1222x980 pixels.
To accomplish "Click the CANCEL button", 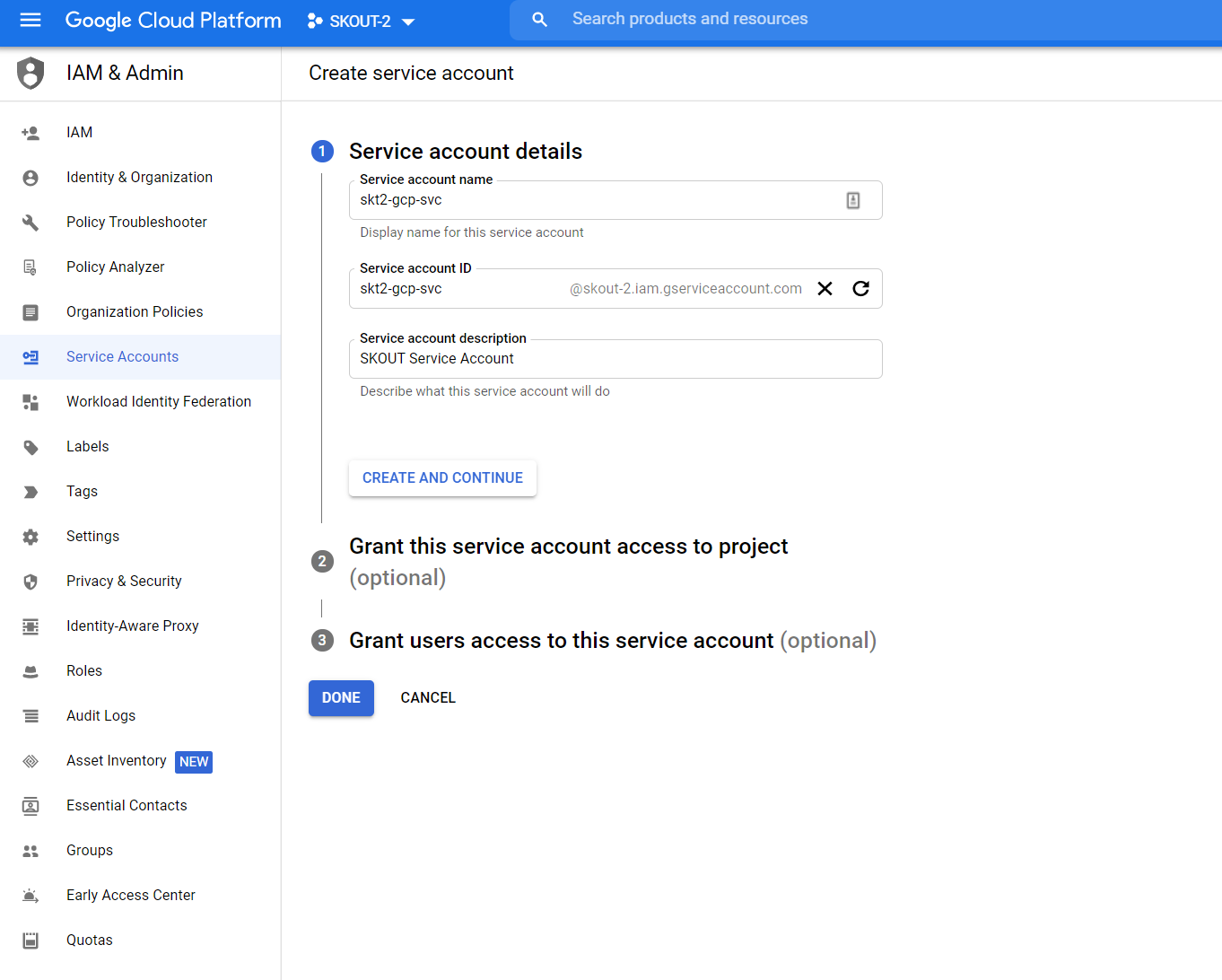I will 428,698.
